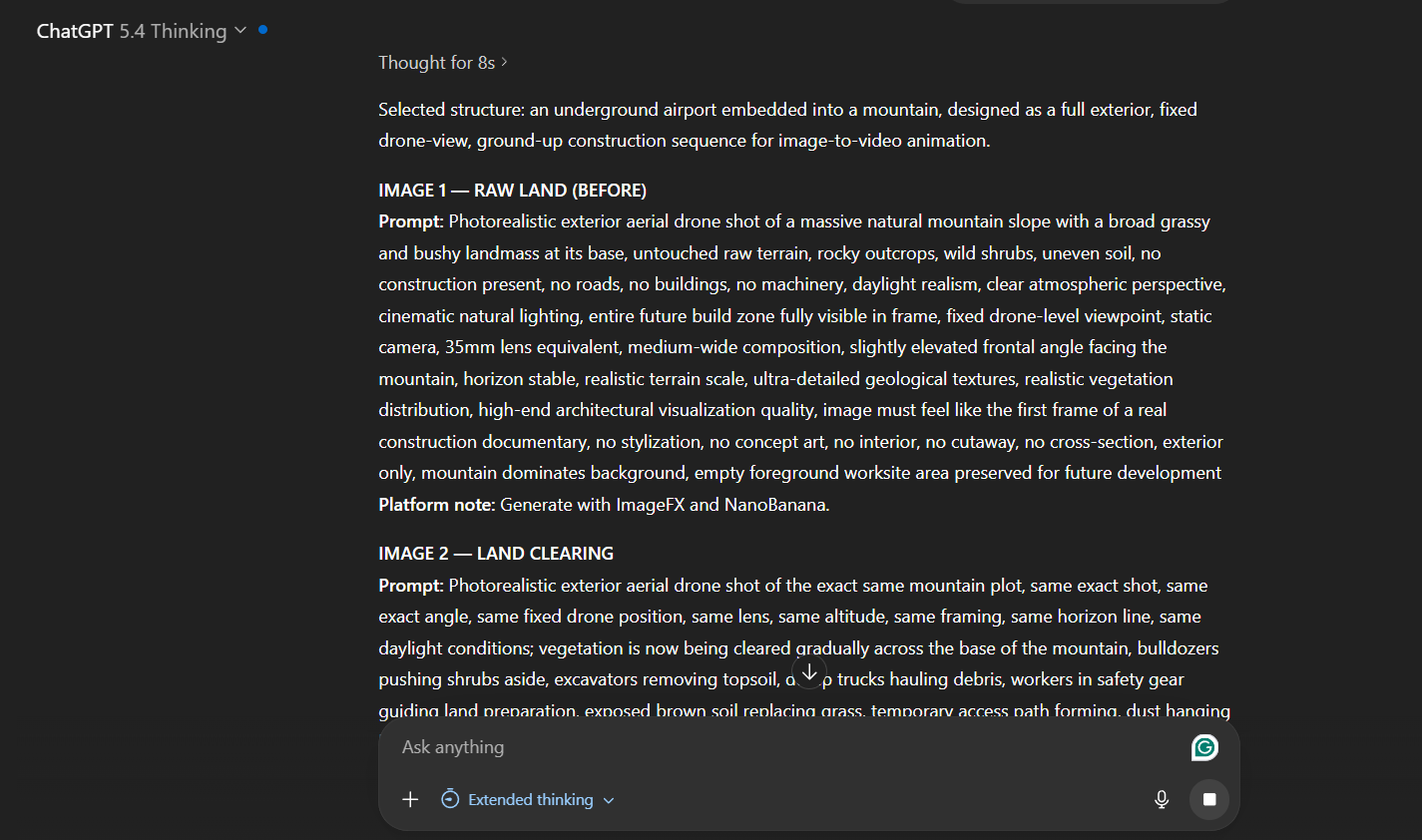Click the plus icon to add attachments

point(410,799)
